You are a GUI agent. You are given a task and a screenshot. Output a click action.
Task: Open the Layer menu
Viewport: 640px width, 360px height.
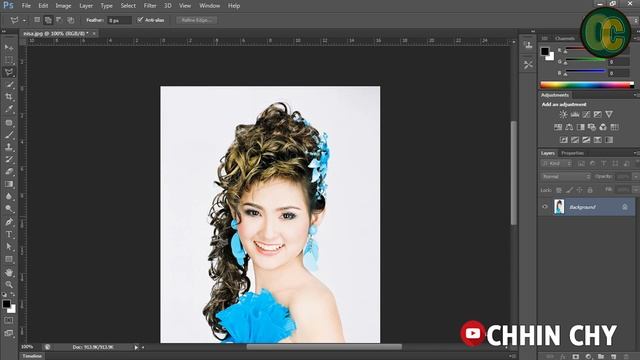point(86,6)
